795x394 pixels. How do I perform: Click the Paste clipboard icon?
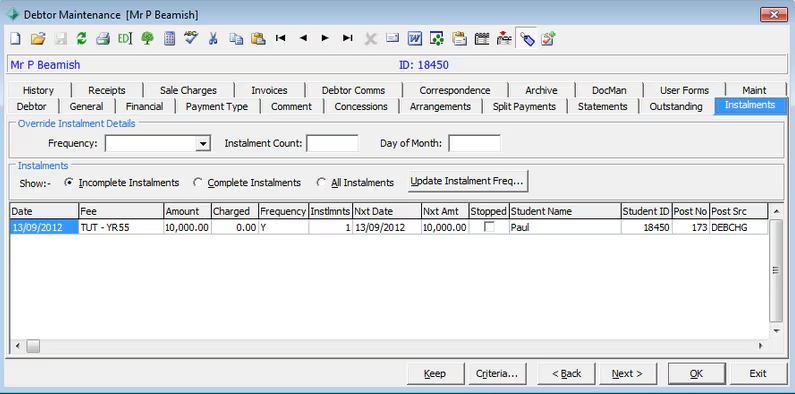pyautogui.click(x=258, y=39)
